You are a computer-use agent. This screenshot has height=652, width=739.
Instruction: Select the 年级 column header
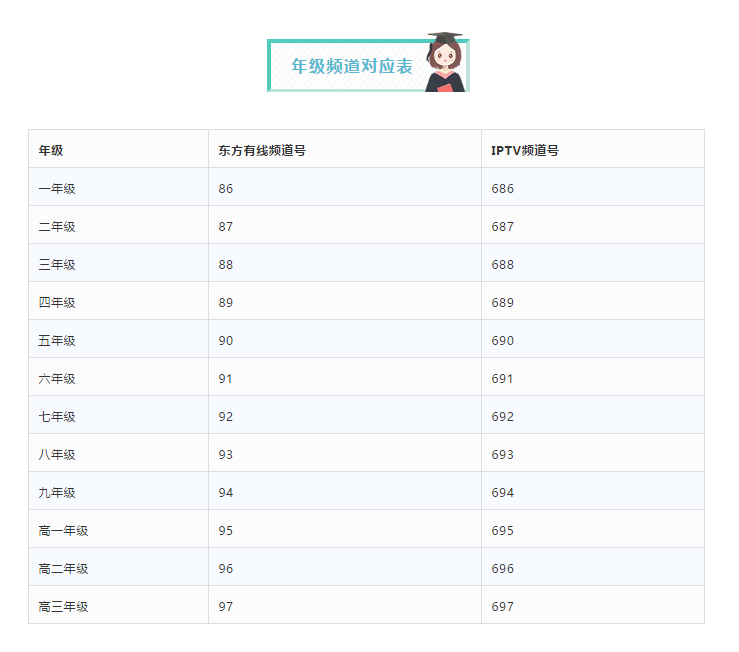click(51, 150)
